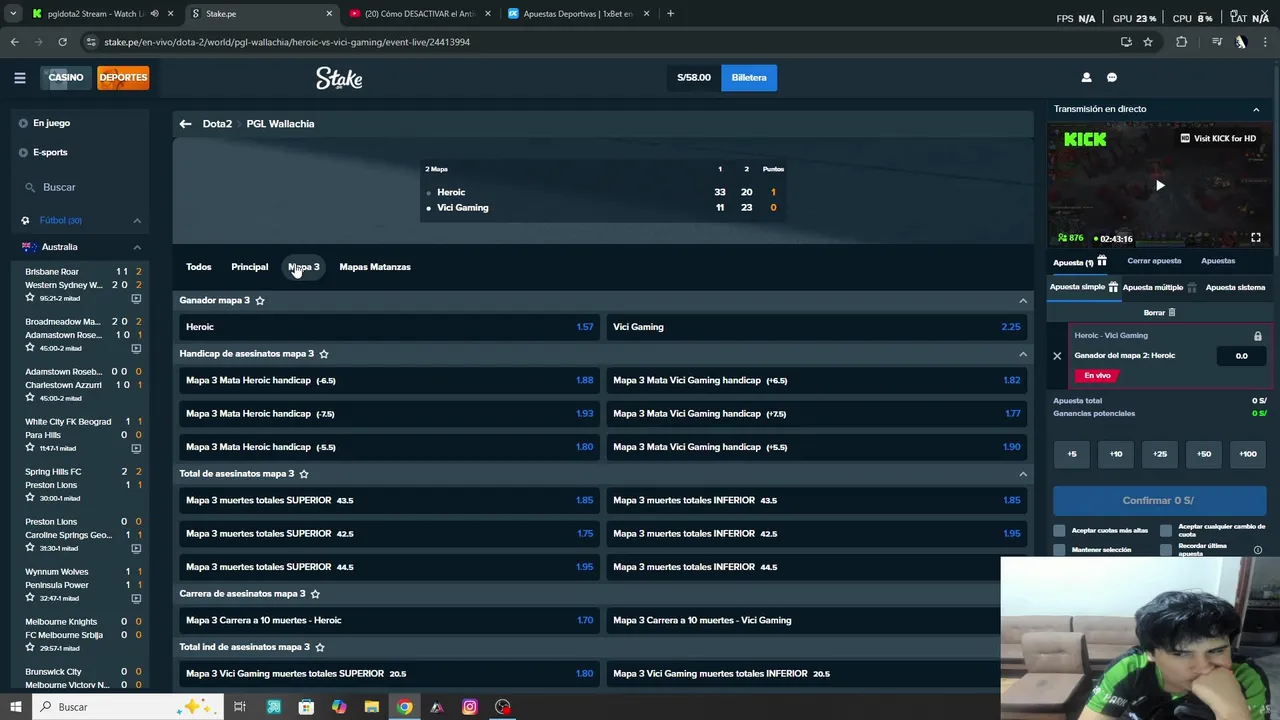Open Windows Start menu

(x=15, y=707)
